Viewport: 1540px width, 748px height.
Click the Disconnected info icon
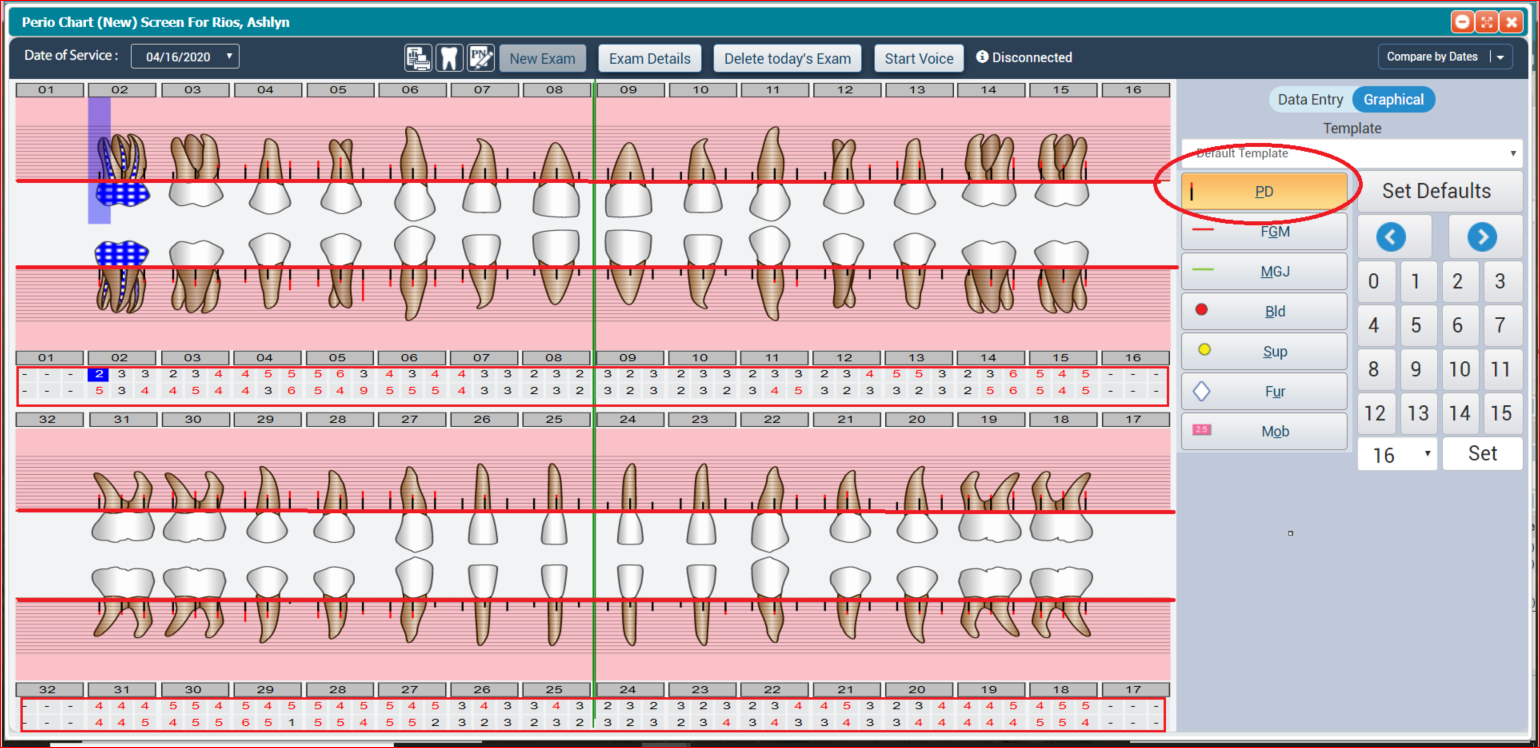(x=982, y=58)
